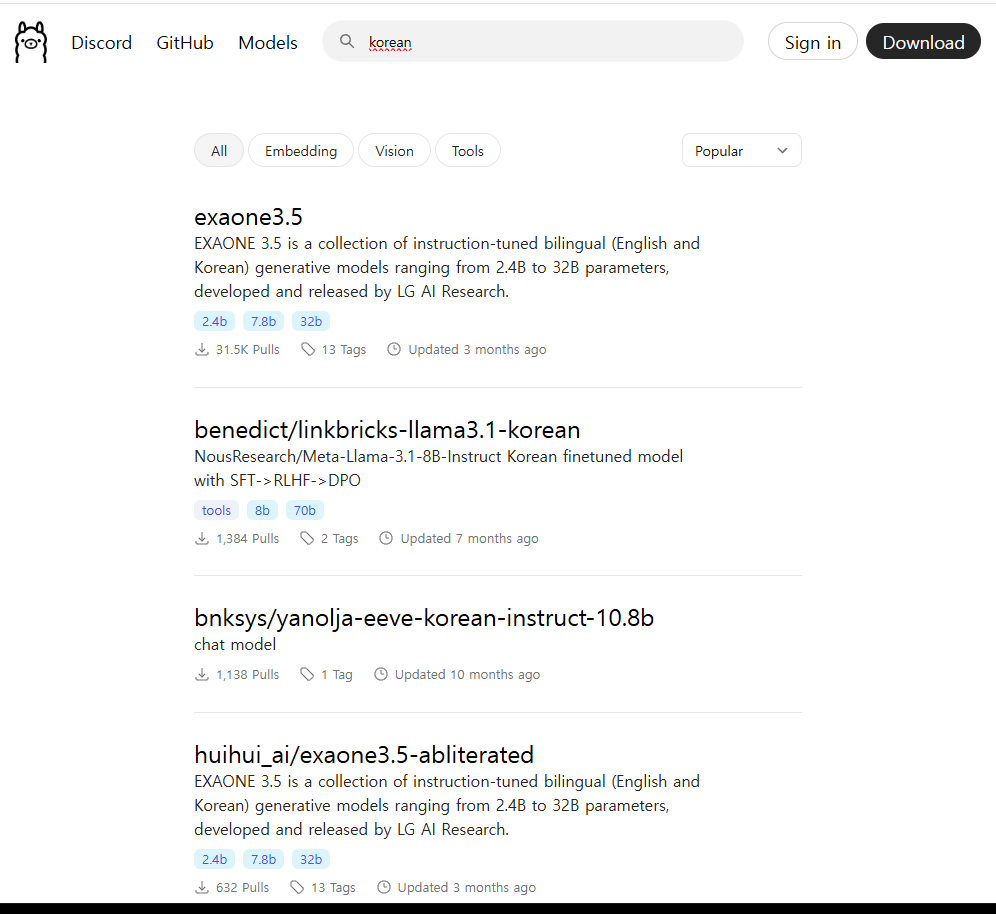The image size is (996, 914).
Task: Filter results by Tools
Action: pos(468,151)
